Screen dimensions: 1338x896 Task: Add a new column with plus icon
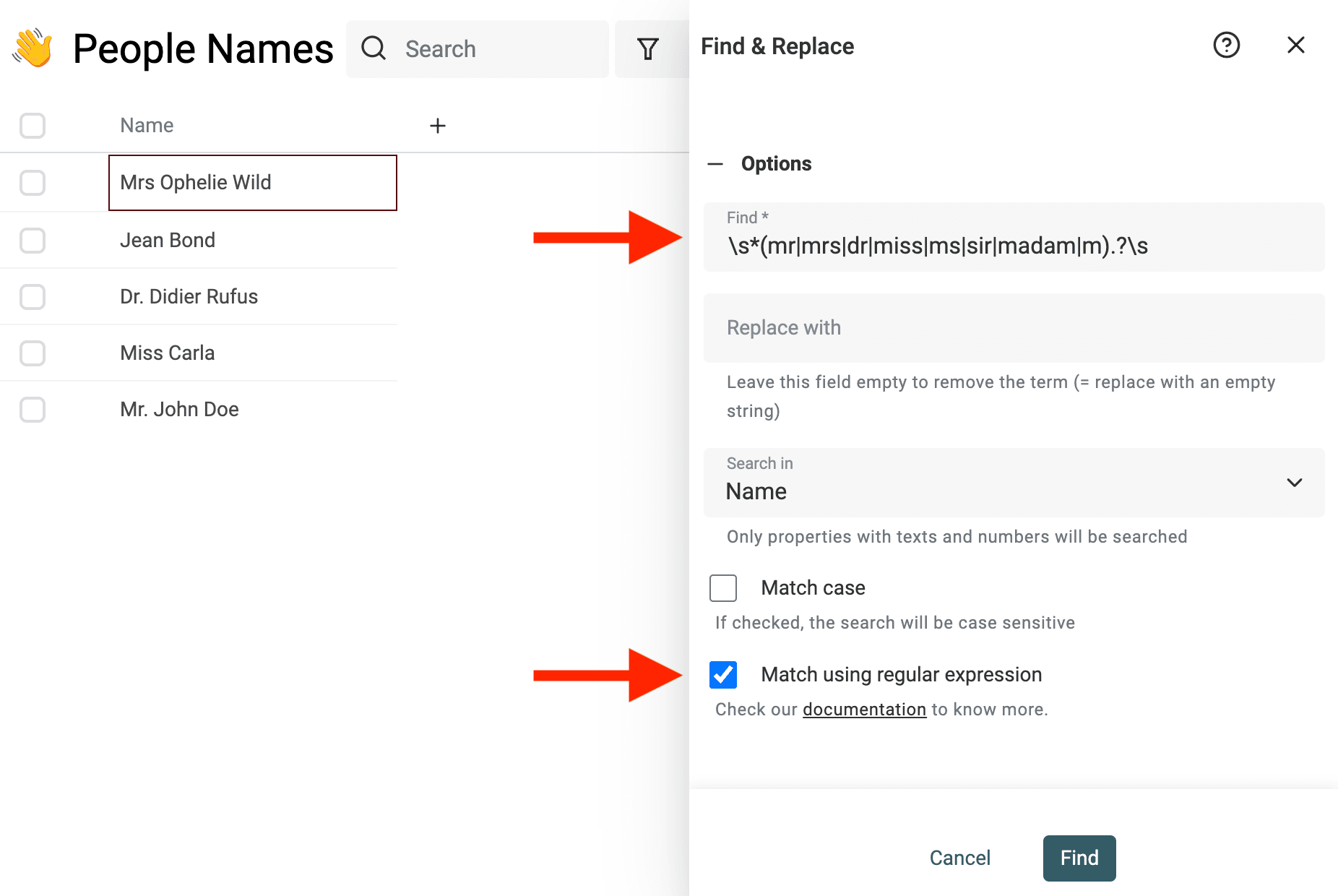tap(438, 126)
